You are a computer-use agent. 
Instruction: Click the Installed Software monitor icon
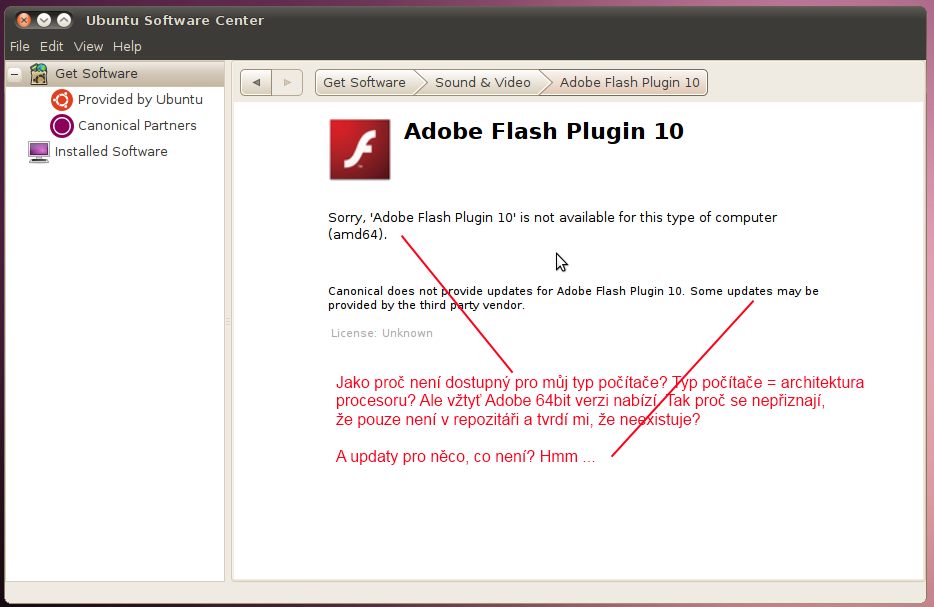pyautogui.click(x=39, y=152)
